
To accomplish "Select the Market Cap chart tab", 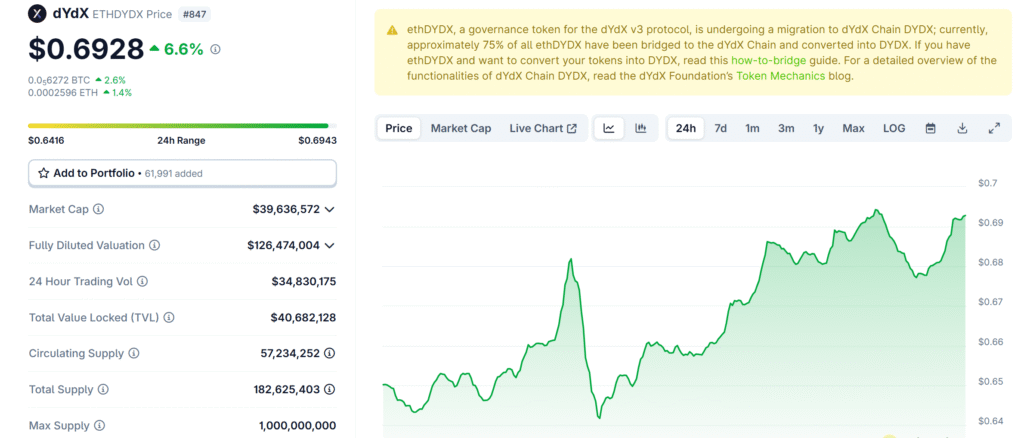I will point(460,129).
